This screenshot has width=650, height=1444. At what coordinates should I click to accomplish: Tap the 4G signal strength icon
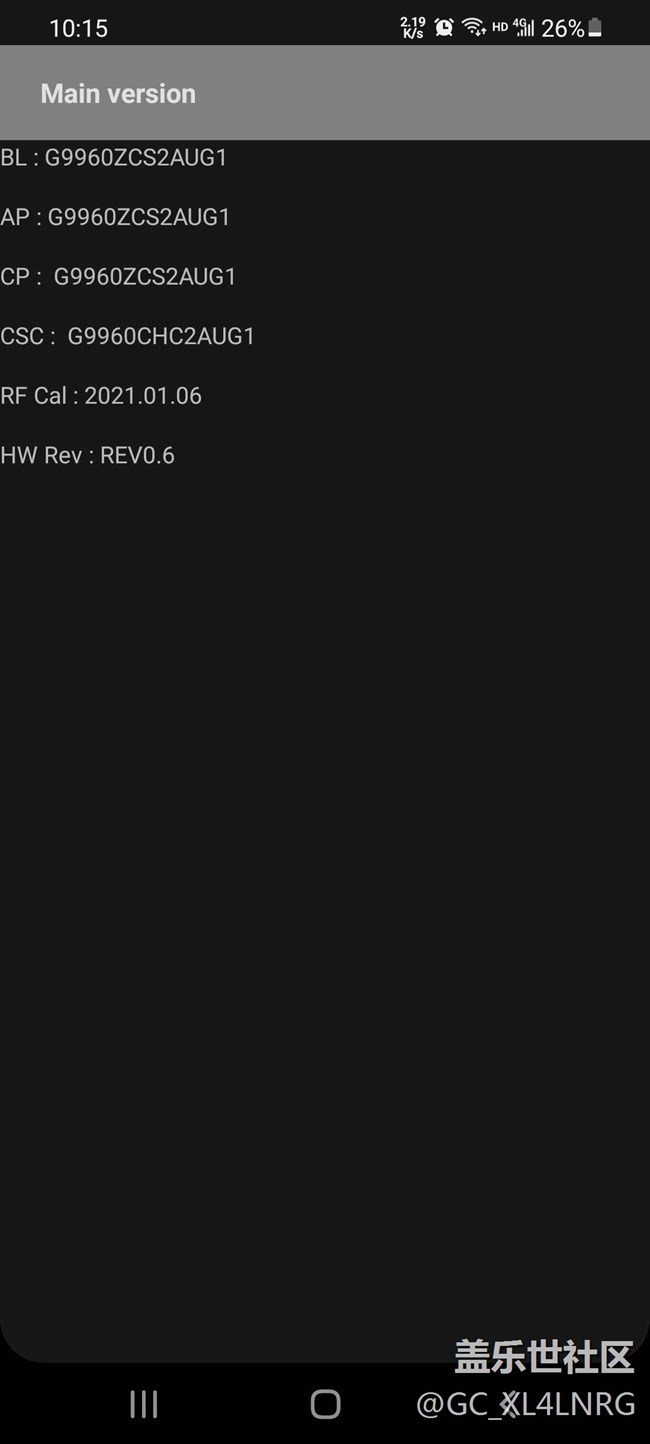[524, 28]
